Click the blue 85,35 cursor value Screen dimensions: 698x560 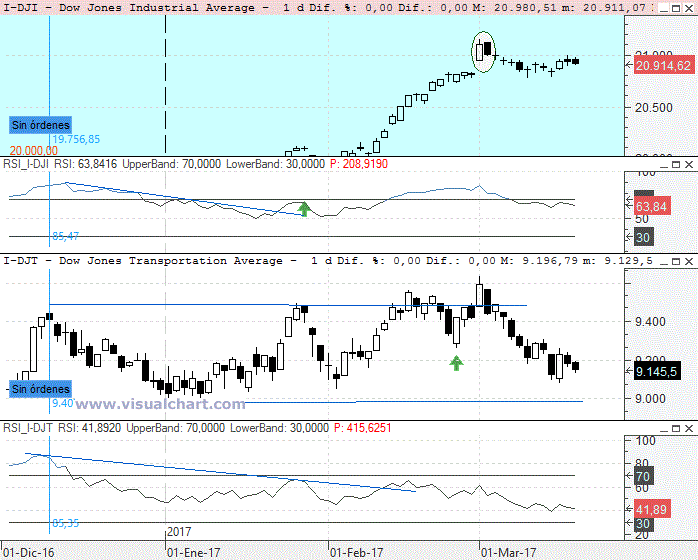click(x=65, y=523)
